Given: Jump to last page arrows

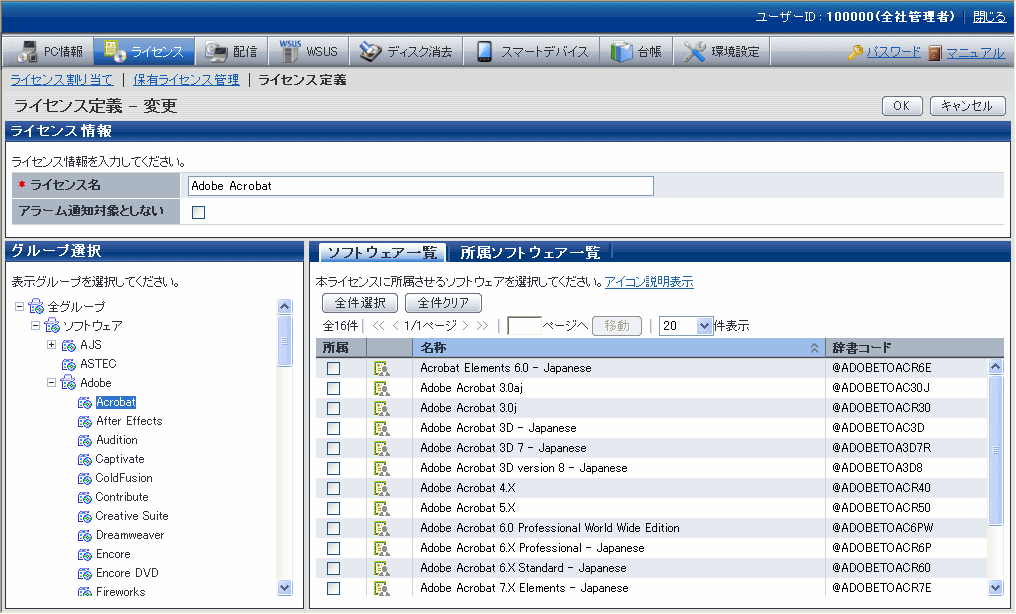Looking at the screenshot, I should pos(482,326).
